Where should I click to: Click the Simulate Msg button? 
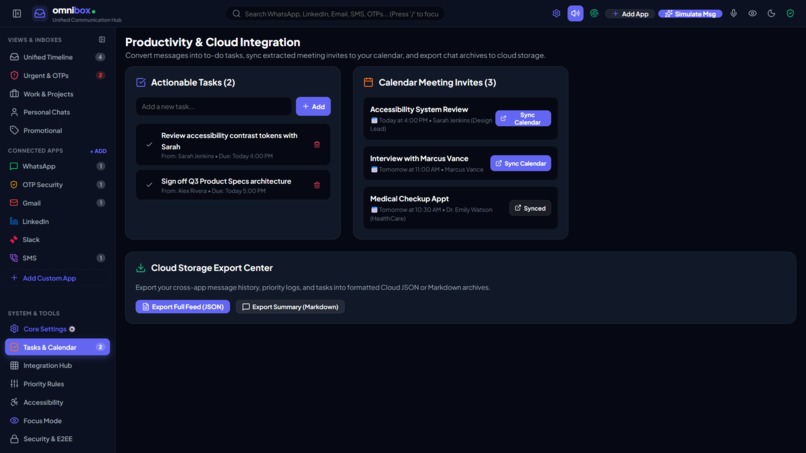pyautogui.click(x=690, y=14)
